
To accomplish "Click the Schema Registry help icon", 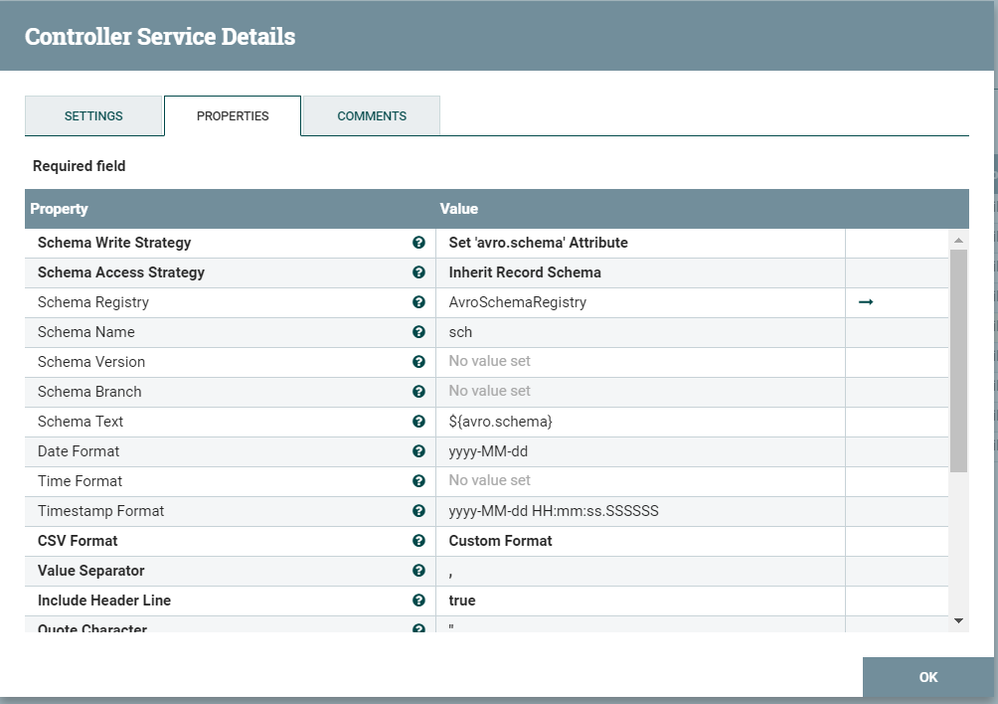I will pyautogui.click(x=418, y=302).
